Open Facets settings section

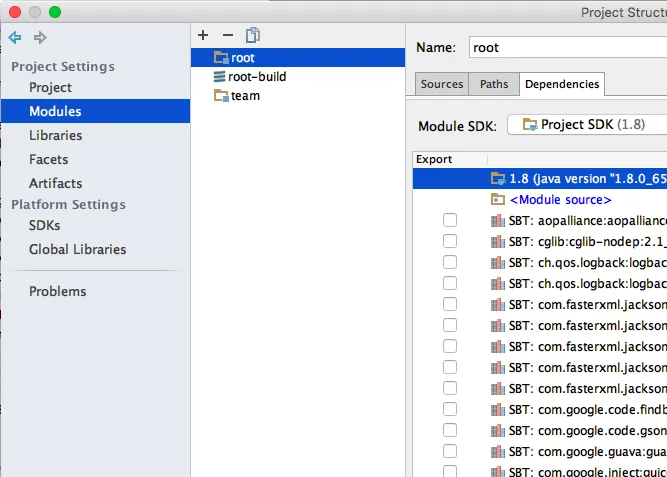pyautogui.click(x=48, y=159)
